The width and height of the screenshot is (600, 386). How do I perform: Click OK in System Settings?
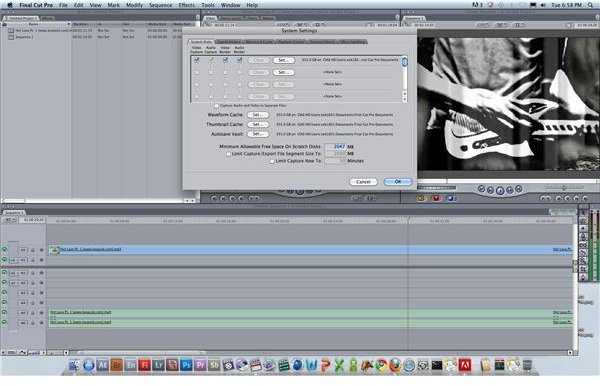click(x=398, y=182)
